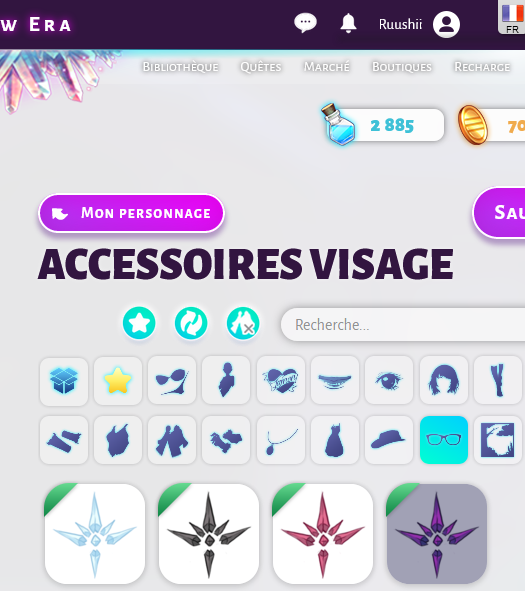Image resolution: width=525 pixels, height=591 pixels.
Task: Toggle the remove-outfit round button
Action: pos(243,323)
